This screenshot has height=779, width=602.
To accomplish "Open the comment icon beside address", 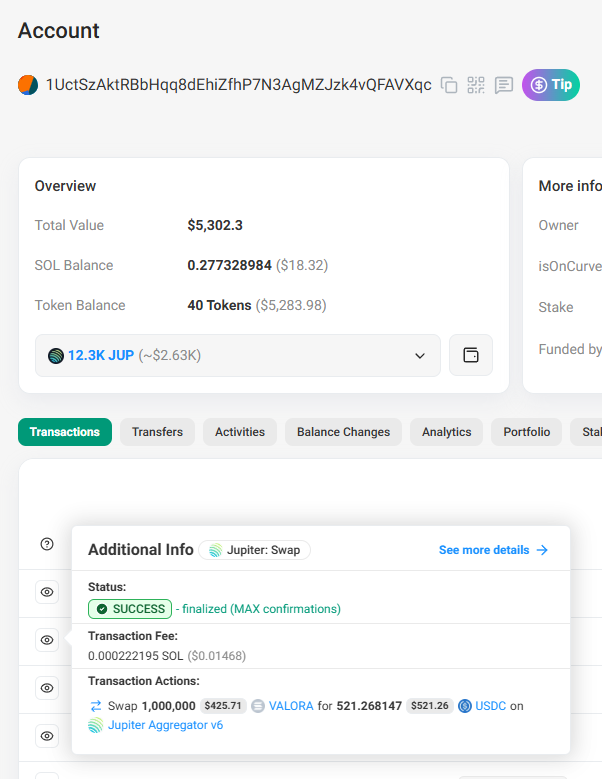I will coord(504,85).
